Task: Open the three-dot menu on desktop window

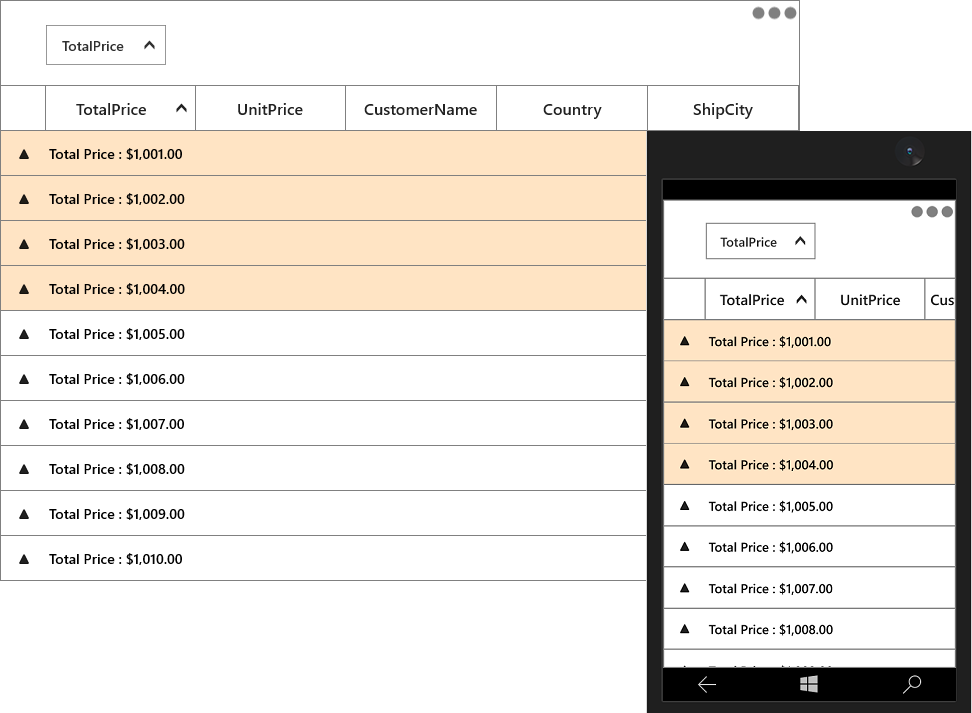Action: pos(774,13)
